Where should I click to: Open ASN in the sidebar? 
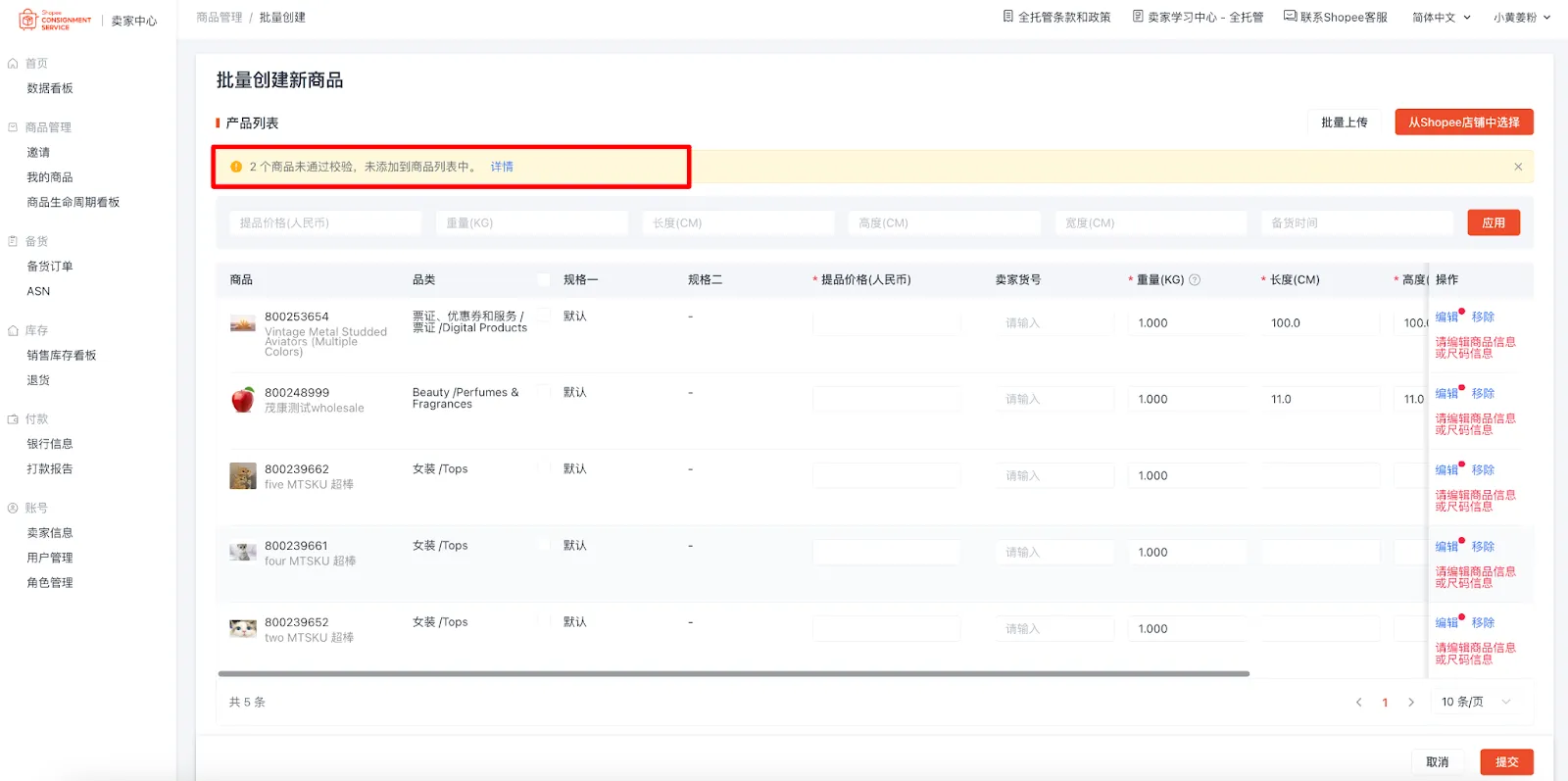click(38, 292)
